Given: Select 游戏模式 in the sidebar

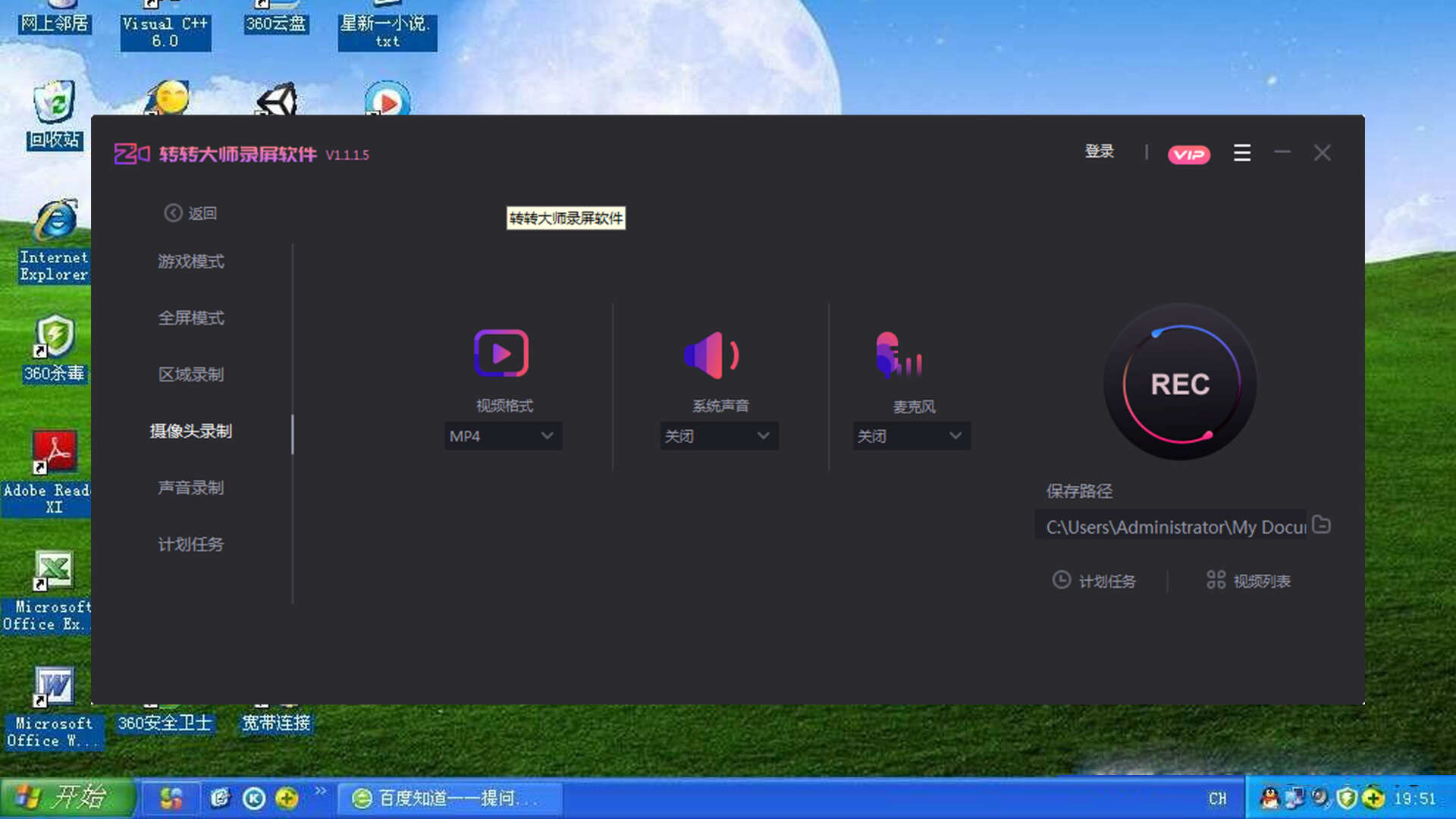Looking at the screenshot, I should click(x=190, y=262).
